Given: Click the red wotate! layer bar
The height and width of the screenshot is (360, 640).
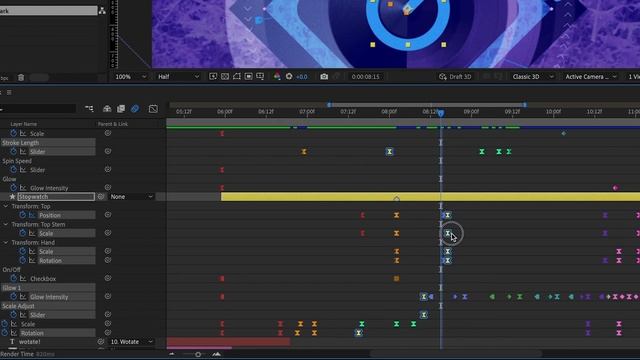Looking at the screenshot, I should pos(229,342).
